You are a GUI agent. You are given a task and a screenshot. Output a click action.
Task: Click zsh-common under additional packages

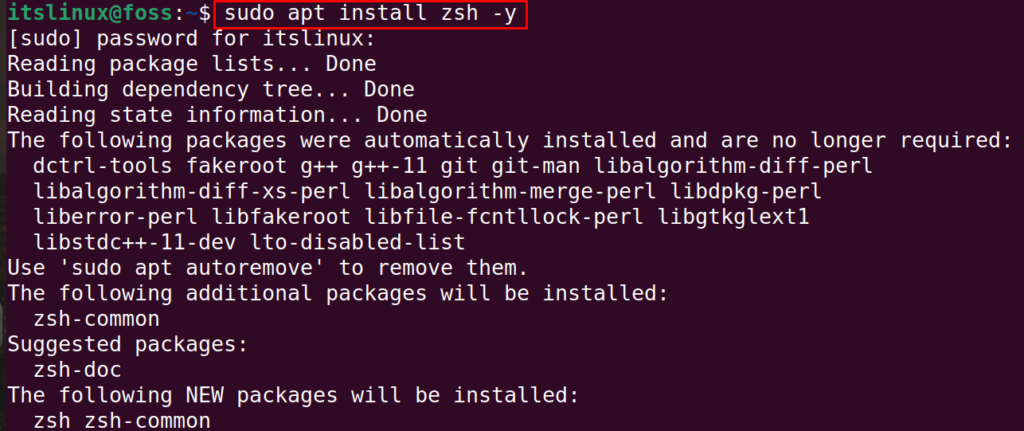click(x=96, y=319)
